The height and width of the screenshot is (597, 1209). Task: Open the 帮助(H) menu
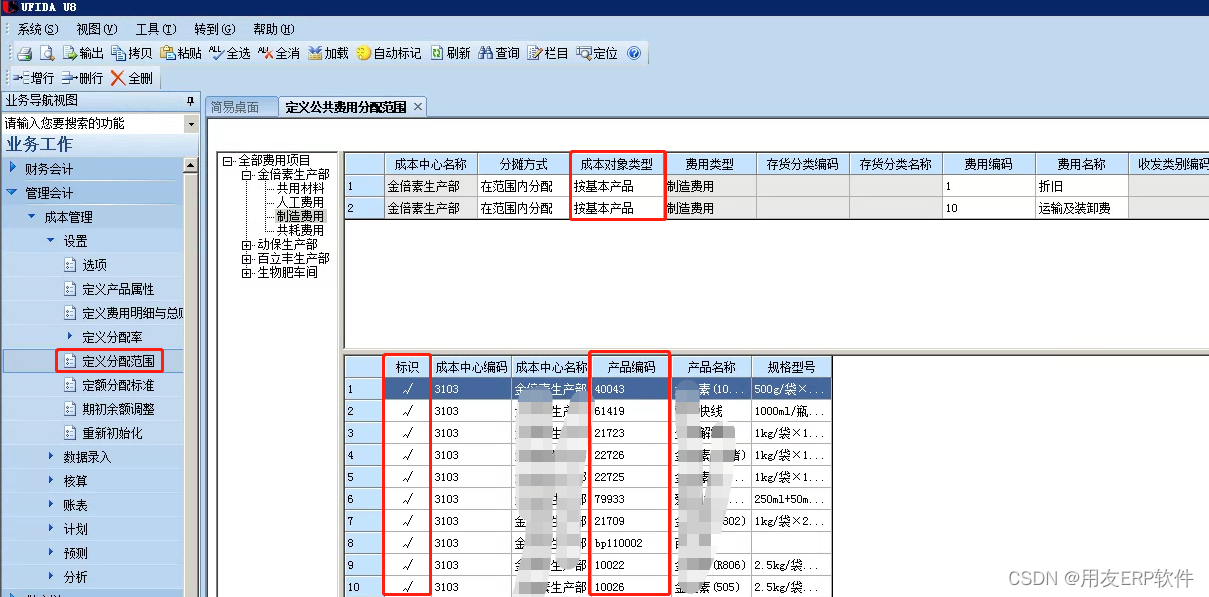(x=273, y=29)
